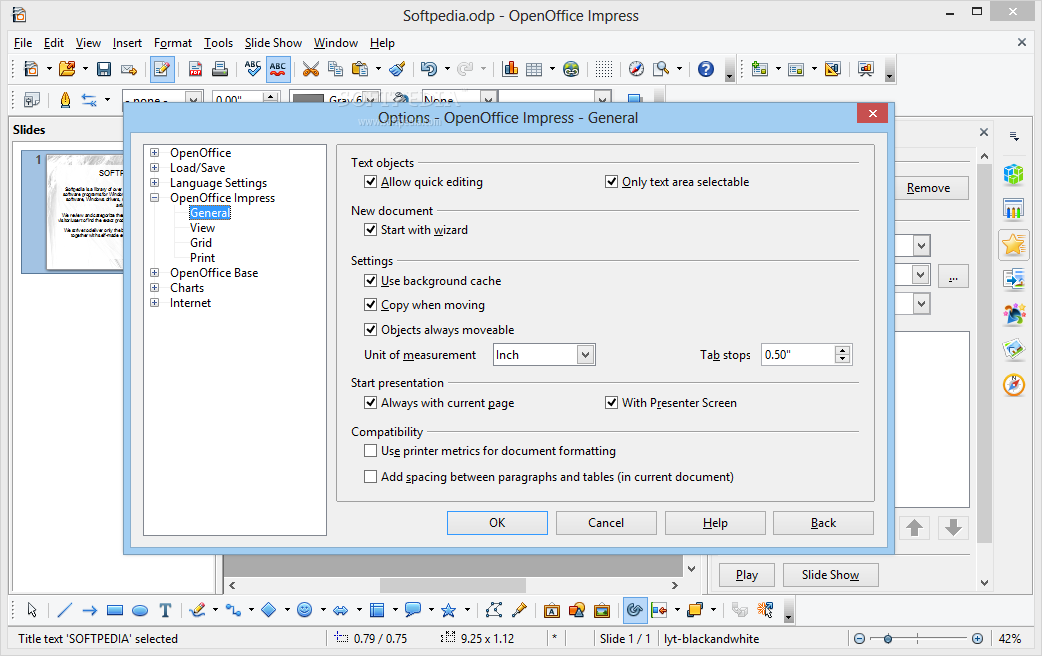Screen dimensions: 1042x656
Task: Select the Stars shapes tool
Action: coord(449,609)
